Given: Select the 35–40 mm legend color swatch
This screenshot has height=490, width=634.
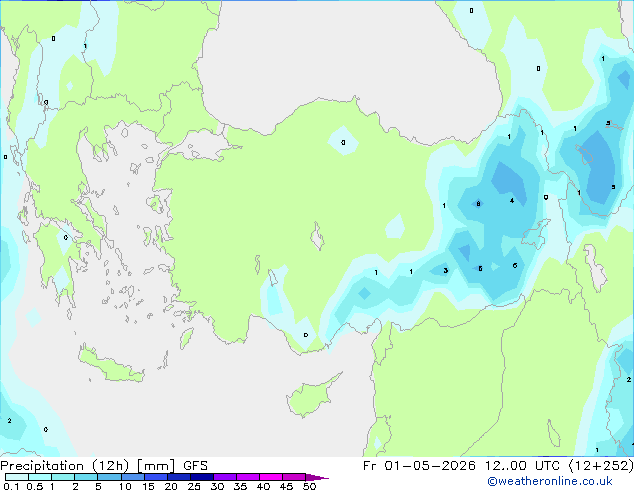Looking at the screenshot, I should (x=248, y=477).
